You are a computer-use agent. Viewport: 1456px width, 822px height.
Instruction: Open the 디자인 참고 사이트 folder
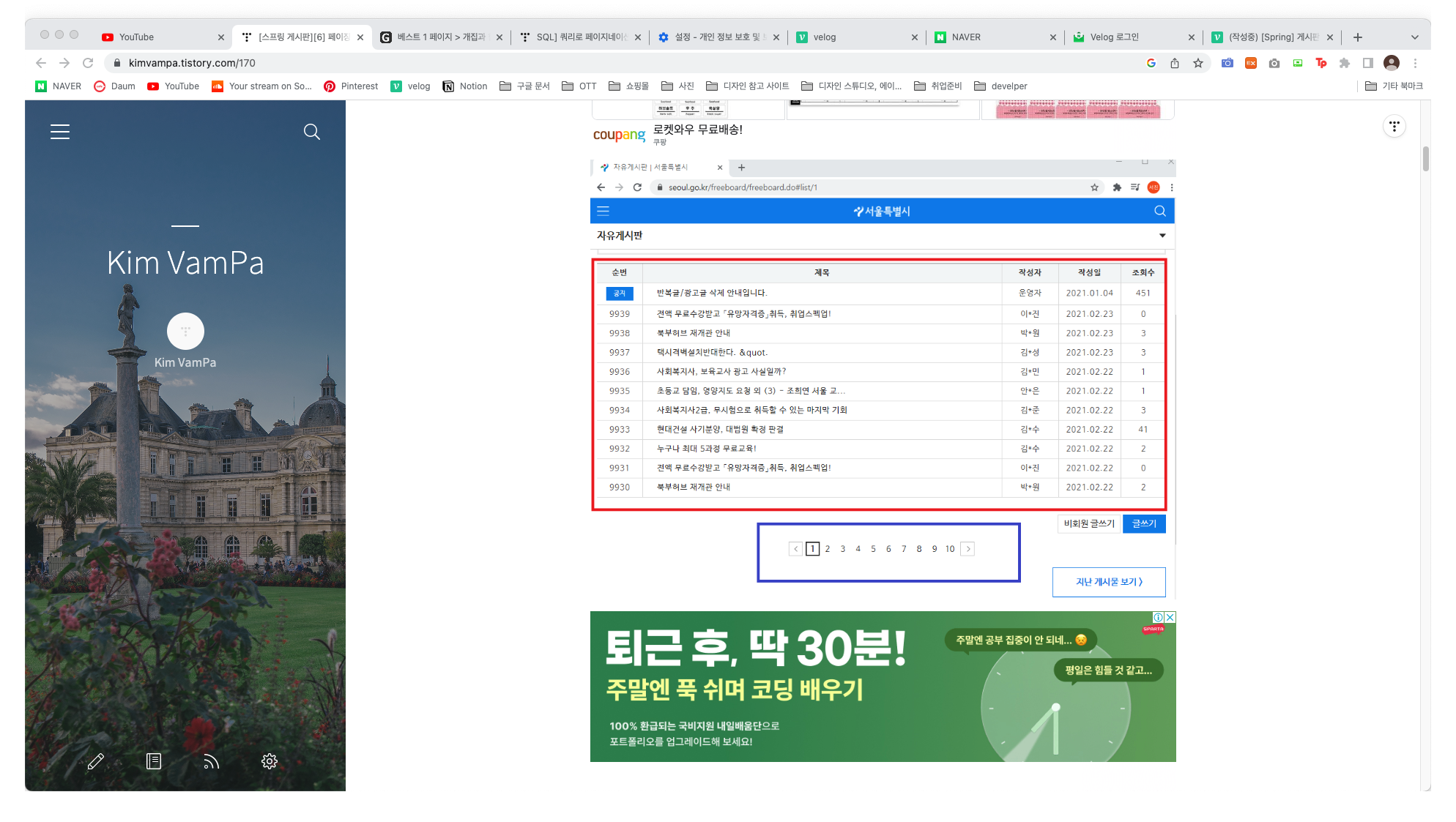pos(748,86)
